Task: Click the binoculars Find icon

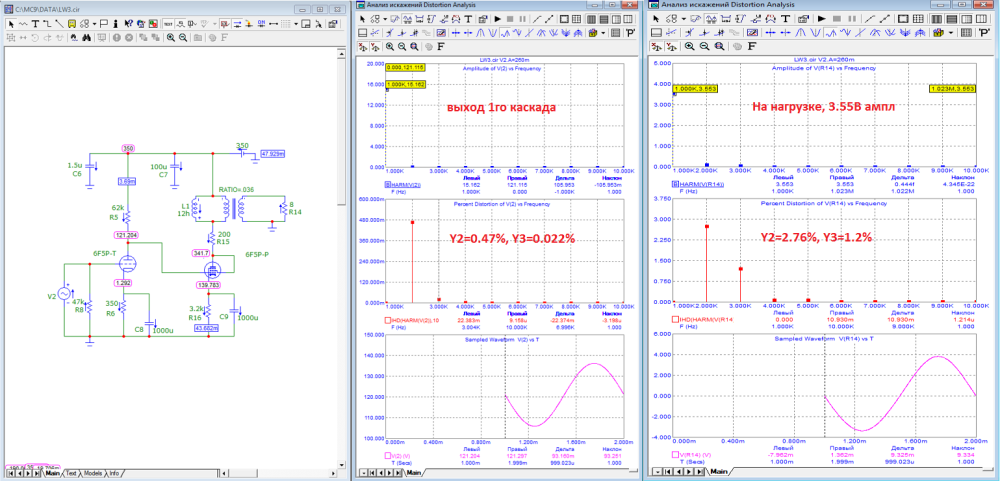Action: tap(88, 37)
